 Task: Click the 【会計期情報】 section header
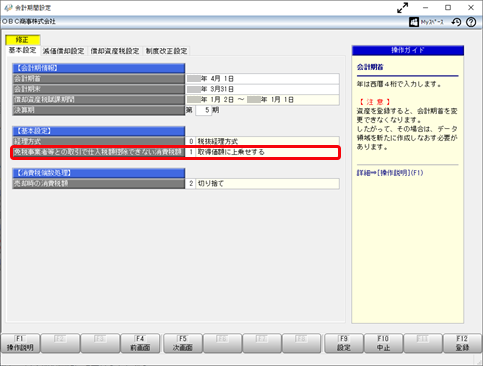(x=99, y=68)
